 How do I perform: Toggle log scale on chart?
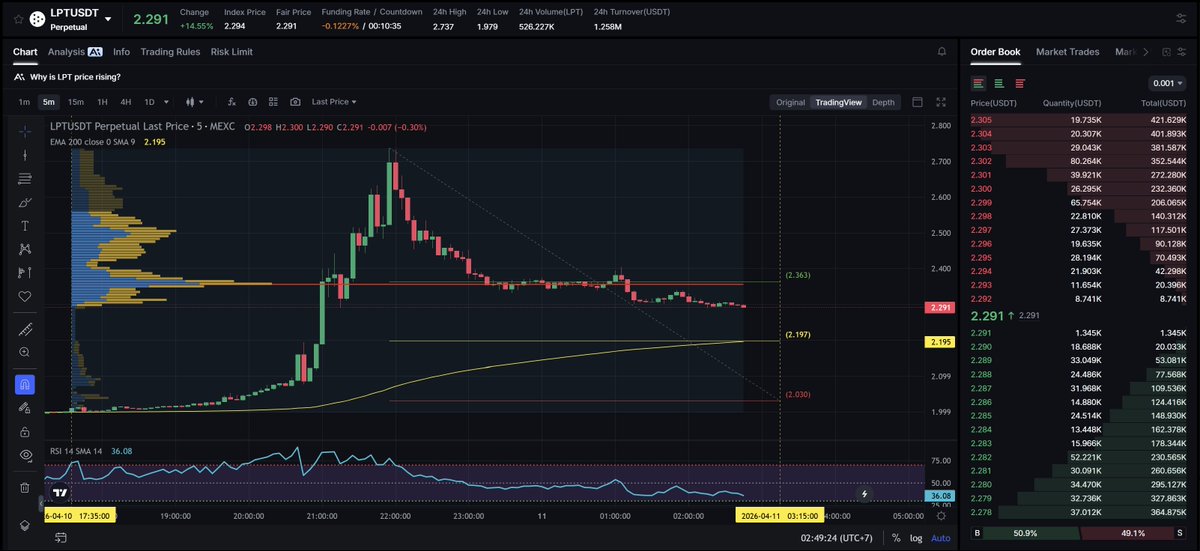click(x=916, y=538)
